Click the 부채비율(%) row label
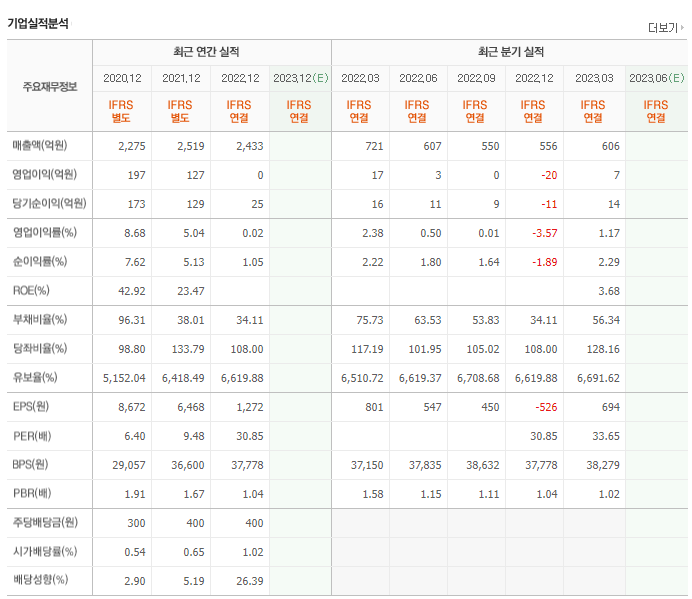 pyautogui.click(x=40, y=319)
